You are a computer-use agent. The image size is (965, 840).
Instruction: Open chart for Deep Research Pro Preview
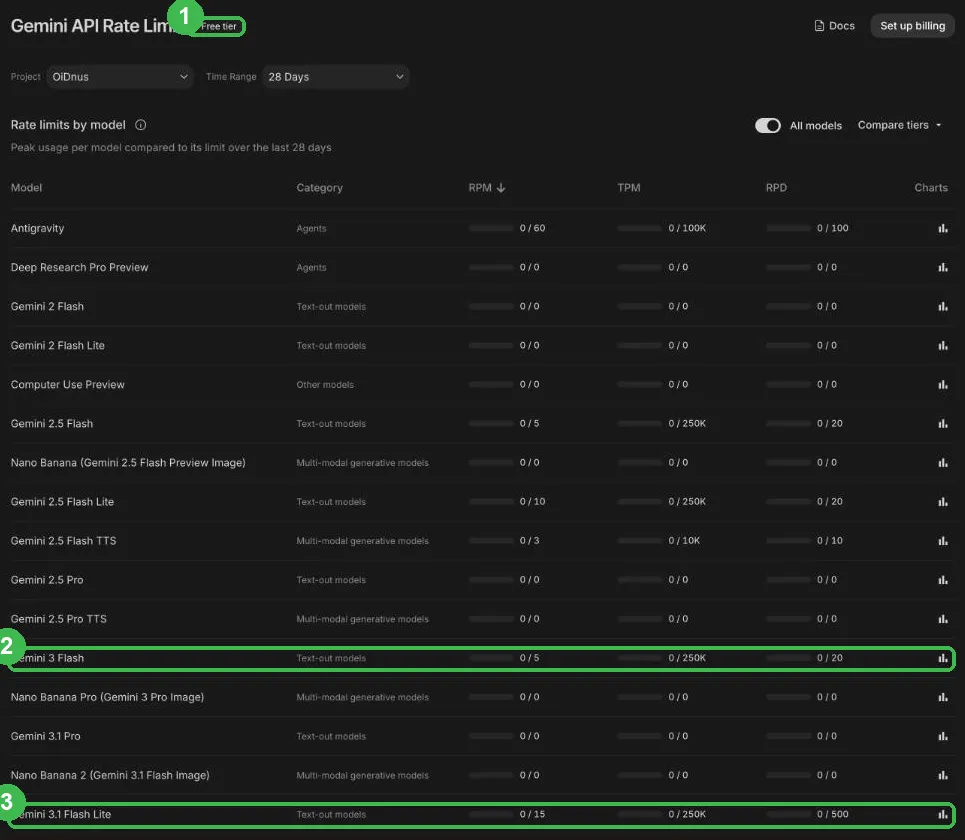tap(942, 267)
